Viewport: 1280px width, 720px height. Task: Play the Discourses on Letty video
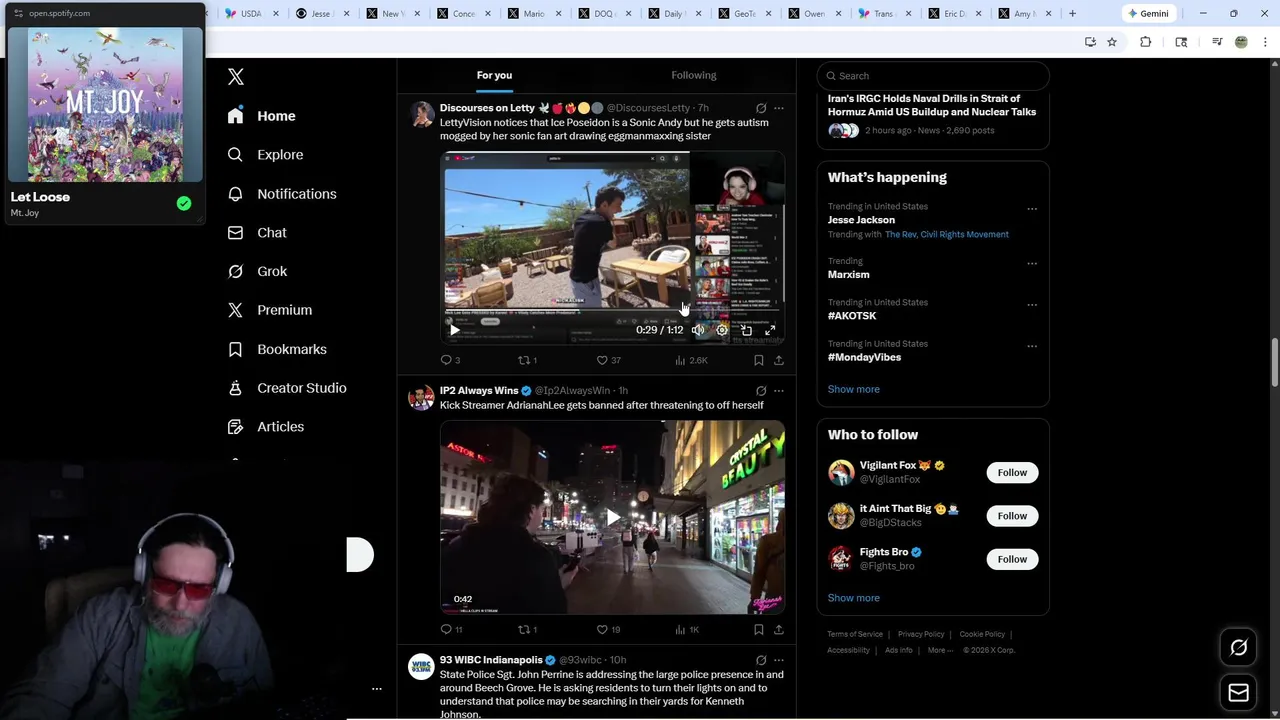tap(455, 330)
